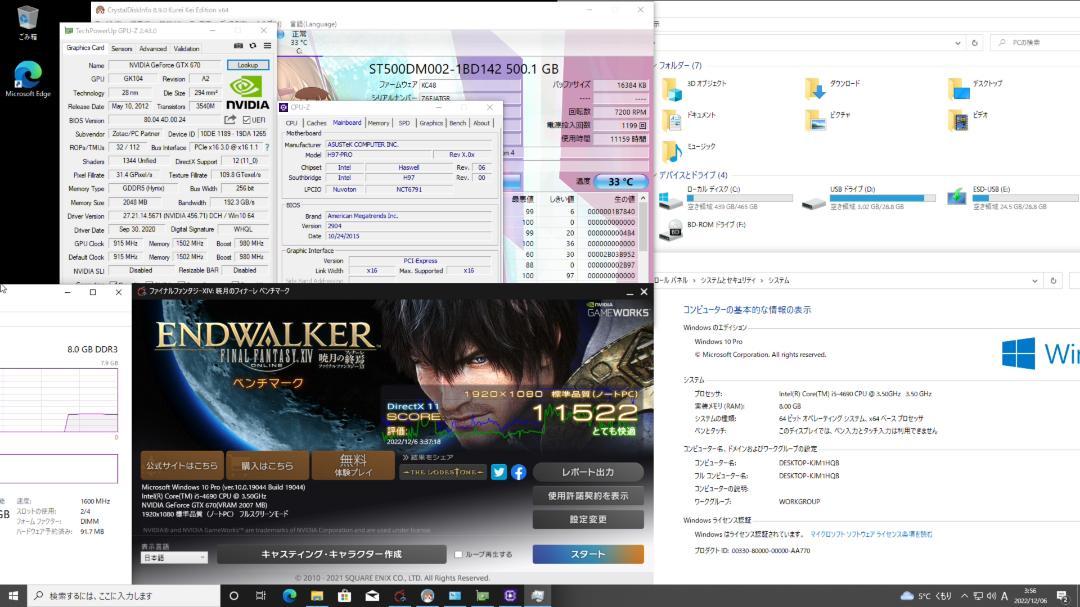
Task: Click the NVIDIA logo in GPU-Z
Action: tap(247, 93)
